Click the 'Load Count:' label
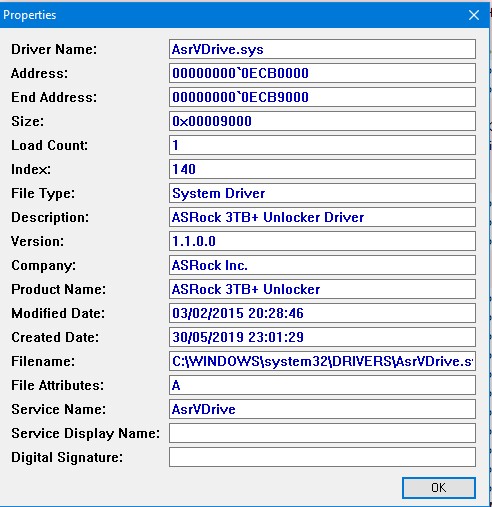 tap(49, 145)
